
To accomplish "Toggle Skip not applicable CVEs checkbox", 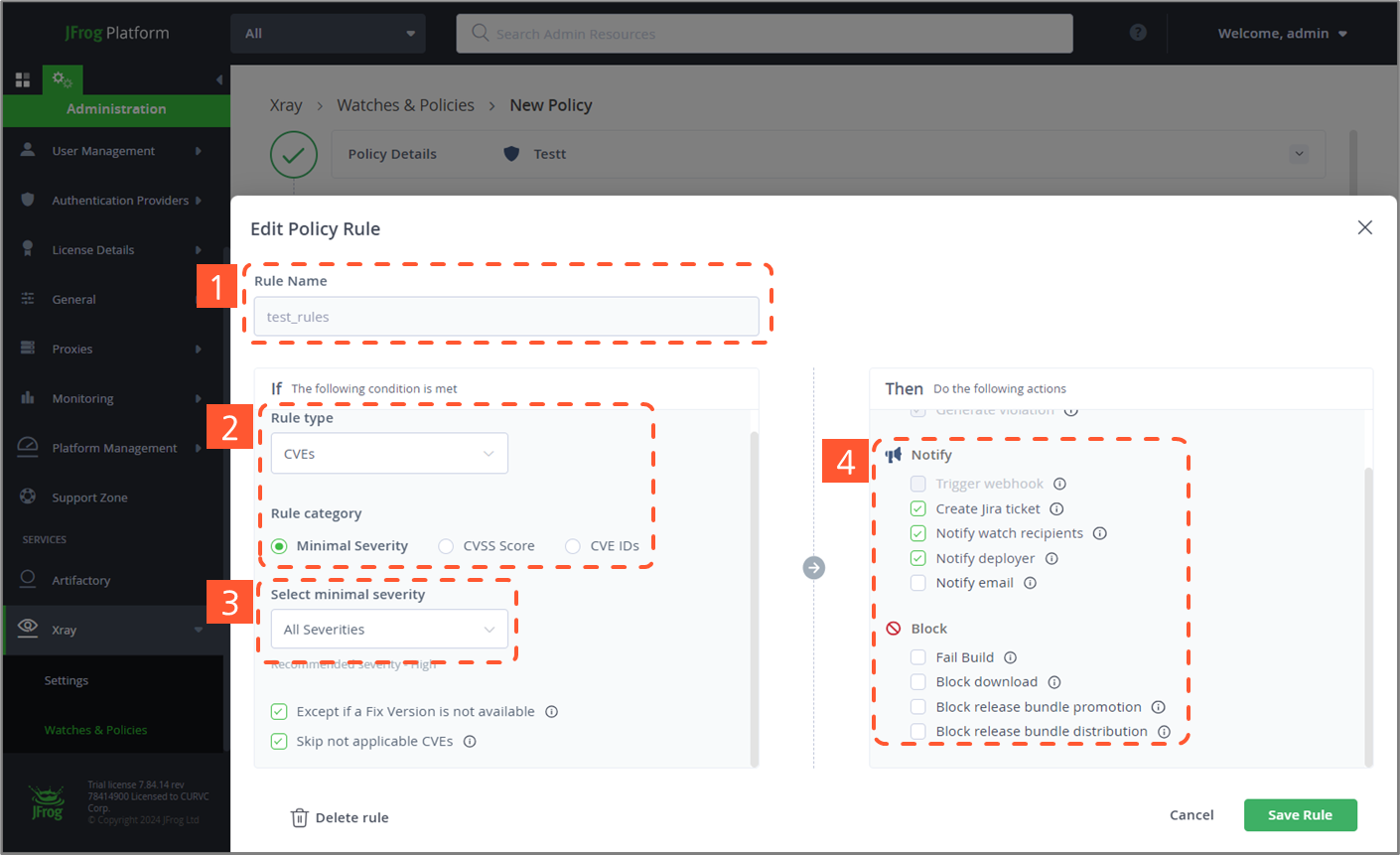I will pyautogui.click(x=279, y=741).
